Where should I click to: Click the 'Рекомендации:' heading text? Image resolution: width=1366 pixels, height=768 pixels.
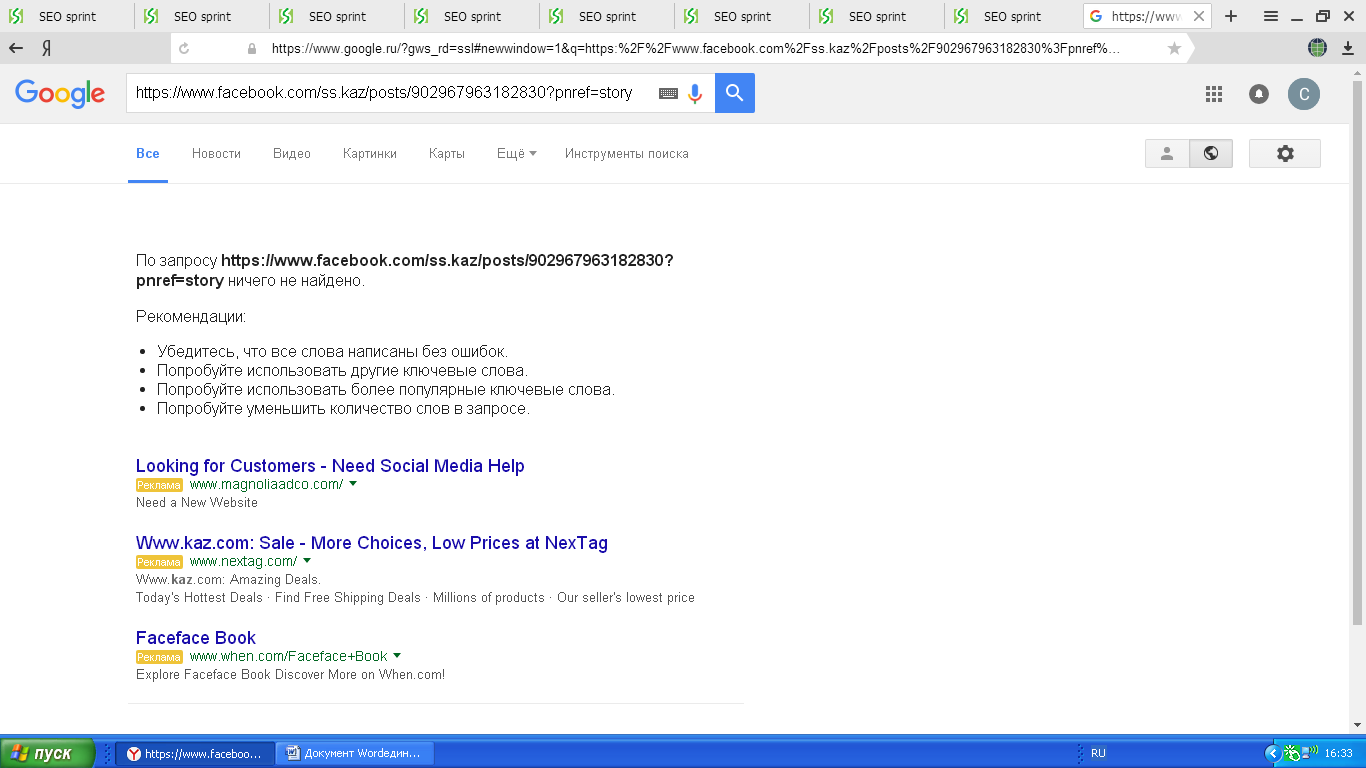191,317
